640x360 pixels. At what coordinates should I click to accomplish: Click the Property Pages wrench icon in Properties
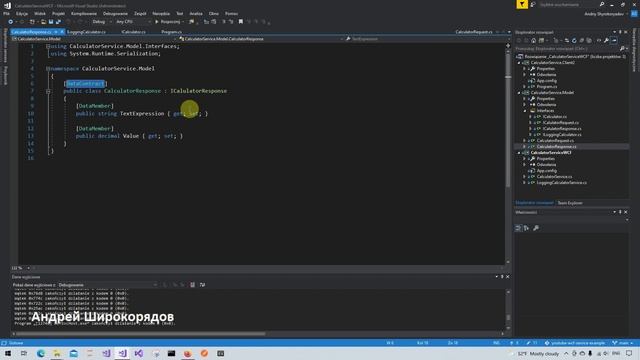[x=536, y=228]
